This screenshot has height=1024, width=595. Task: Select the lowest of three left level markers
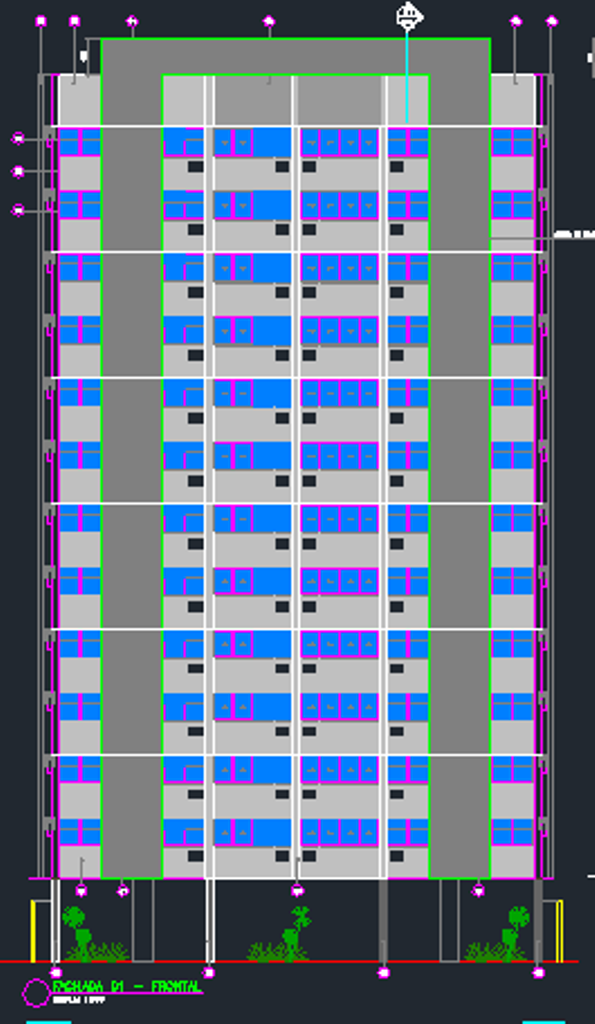coord(18,210)
